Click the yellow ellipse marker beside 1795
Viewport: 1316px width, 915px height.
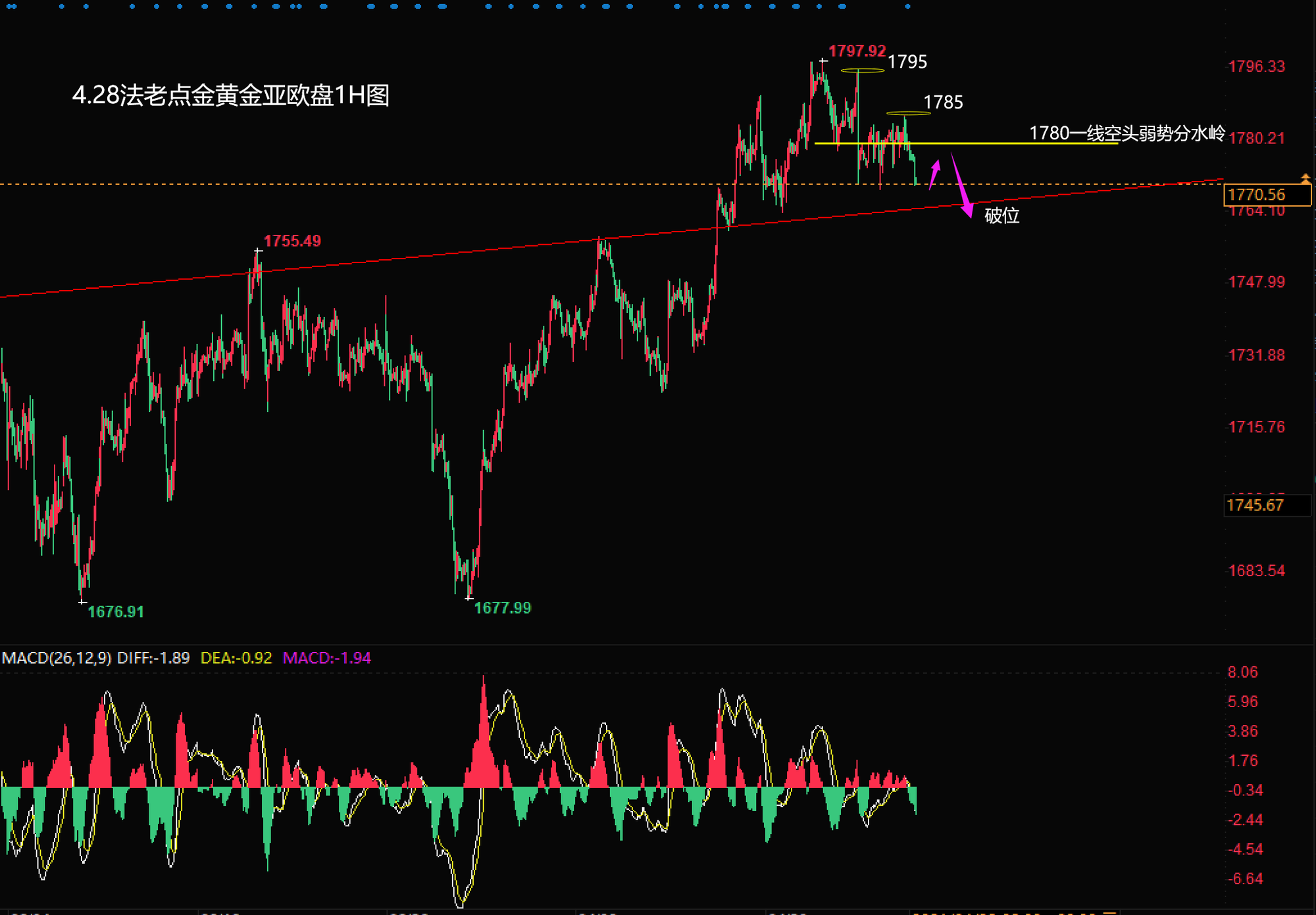[862, 70]
